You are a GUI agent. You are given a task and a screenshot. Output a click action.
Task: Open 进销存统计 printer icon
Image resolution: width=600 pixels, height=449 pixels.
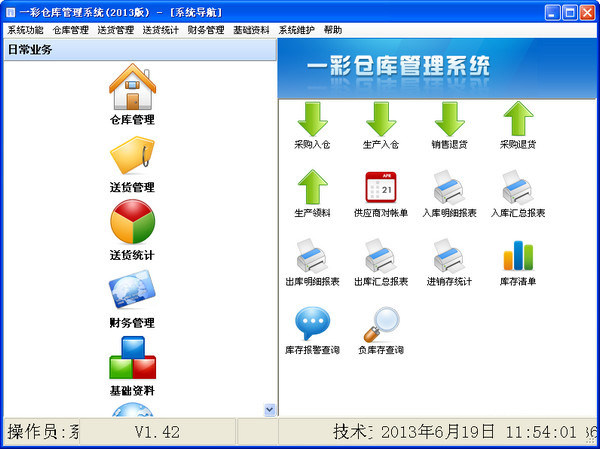pyautogui.click(x=450, y=256)
